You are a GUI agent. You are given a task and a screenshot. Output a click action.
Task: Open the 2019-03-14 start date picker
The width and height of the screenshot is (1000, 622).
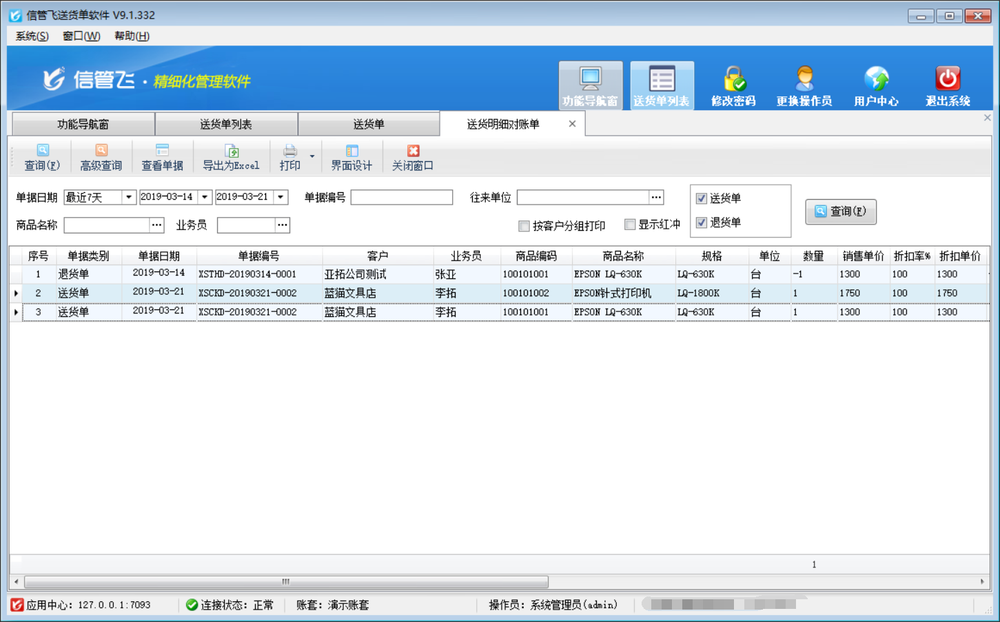pos(204,197)
